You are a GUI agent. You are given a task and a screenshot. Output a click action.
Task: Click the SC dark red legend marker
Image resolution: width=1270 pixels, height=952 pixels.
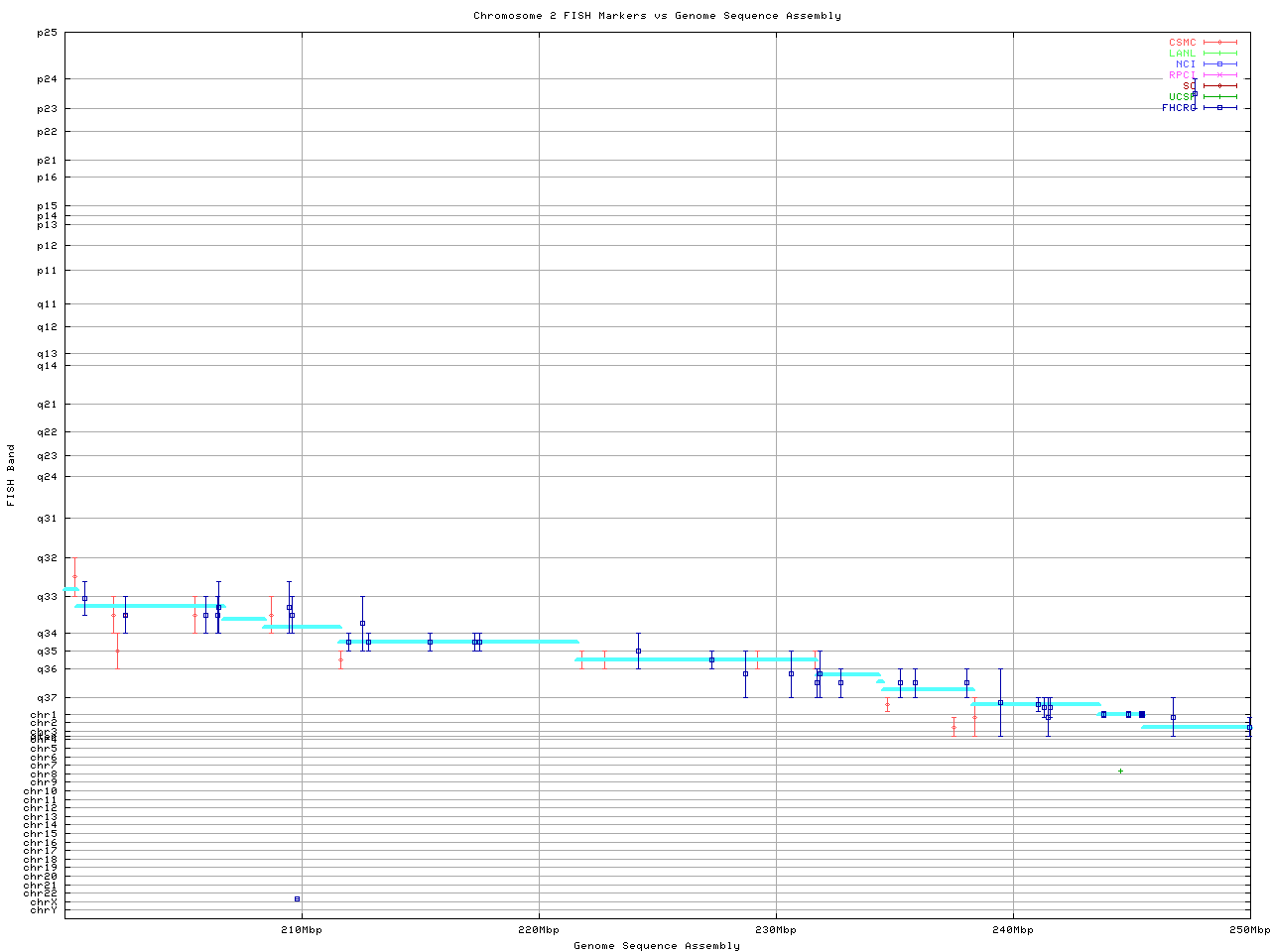click(1219, 86)
